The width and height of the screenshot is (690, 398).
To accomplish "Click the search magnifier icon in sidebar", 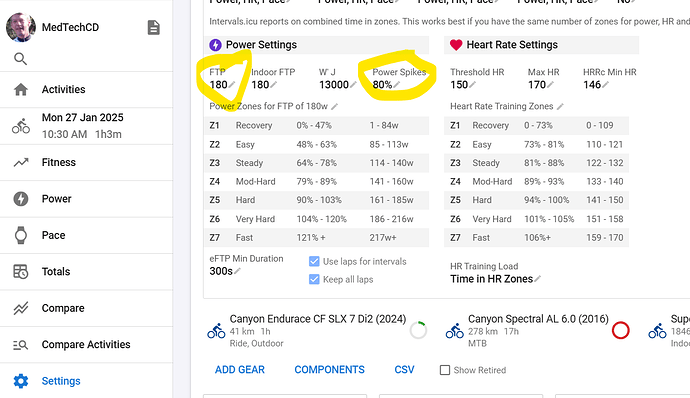I will [20, 59].
